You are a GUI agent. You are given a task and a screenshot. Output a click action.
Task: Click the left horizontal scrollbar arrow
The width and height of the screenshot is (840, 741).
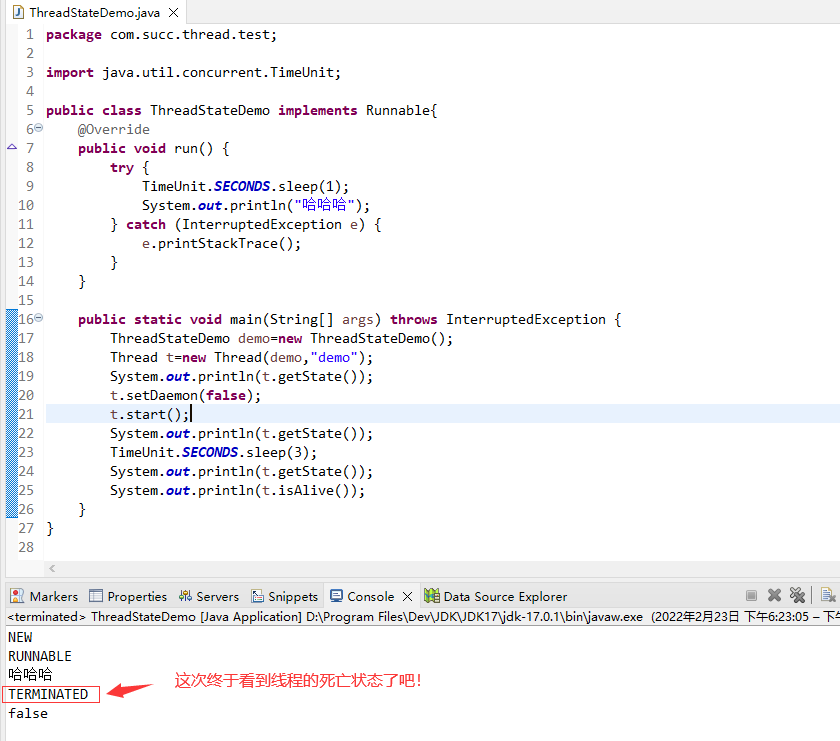coord(51,568)
